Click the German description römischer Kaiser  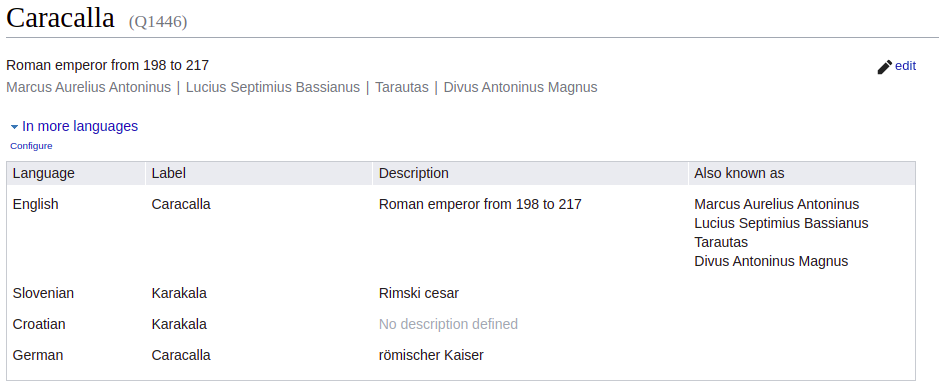point(431,356)
